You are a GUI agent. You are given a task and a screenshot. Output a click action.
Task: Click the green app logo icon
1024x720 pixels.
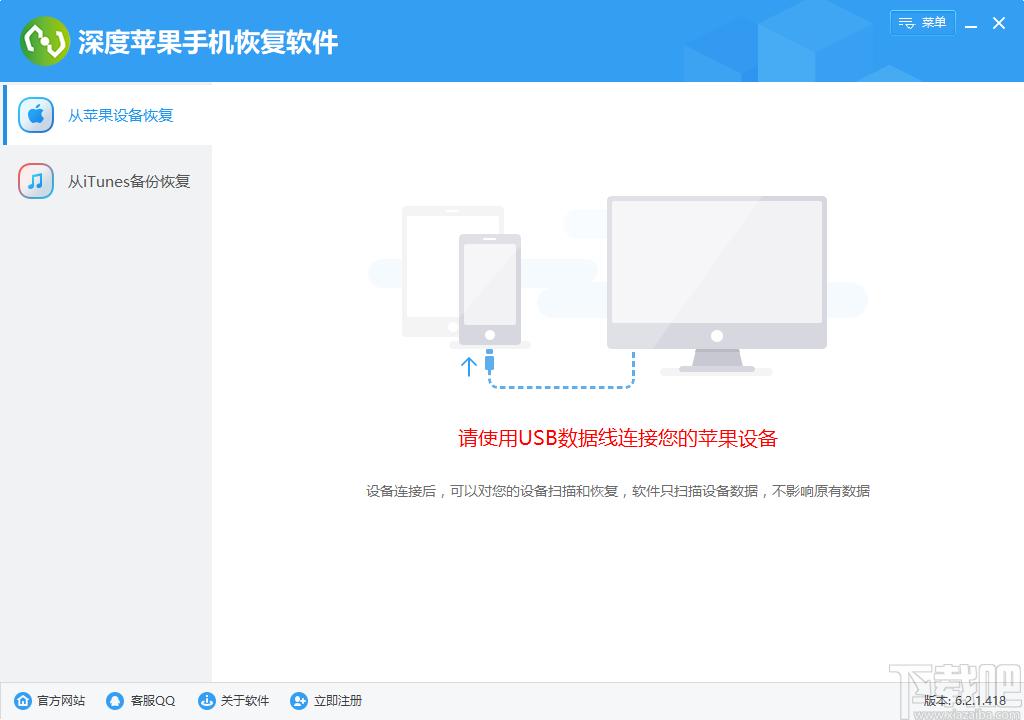[x=44, y=41]
